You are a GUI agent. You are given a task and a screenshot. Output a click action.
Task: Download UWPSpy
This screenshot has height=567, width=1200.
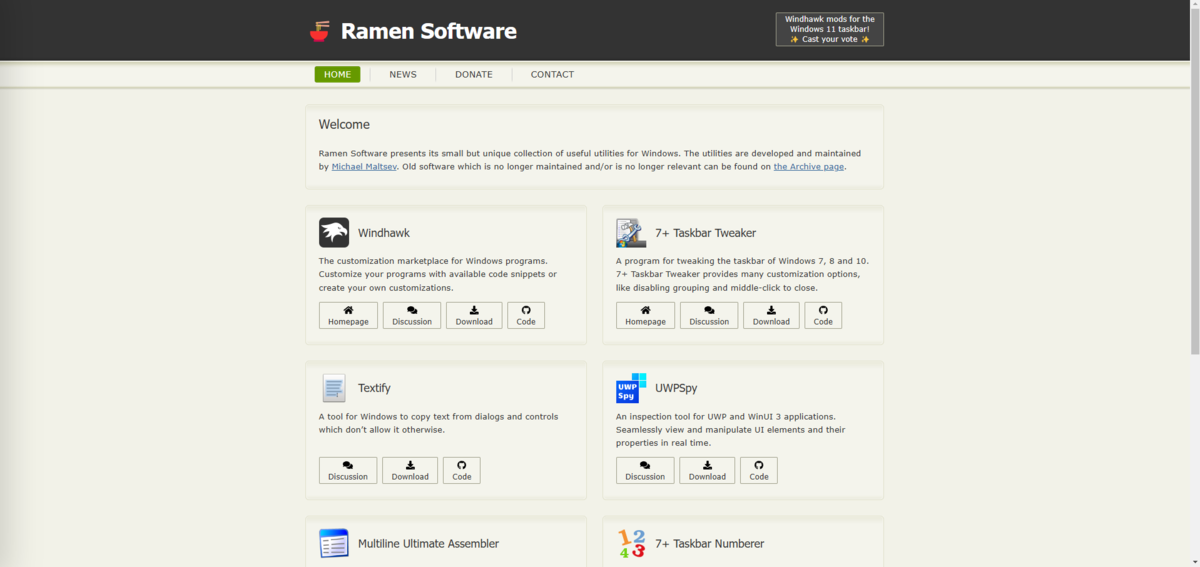tap(707, 470)
